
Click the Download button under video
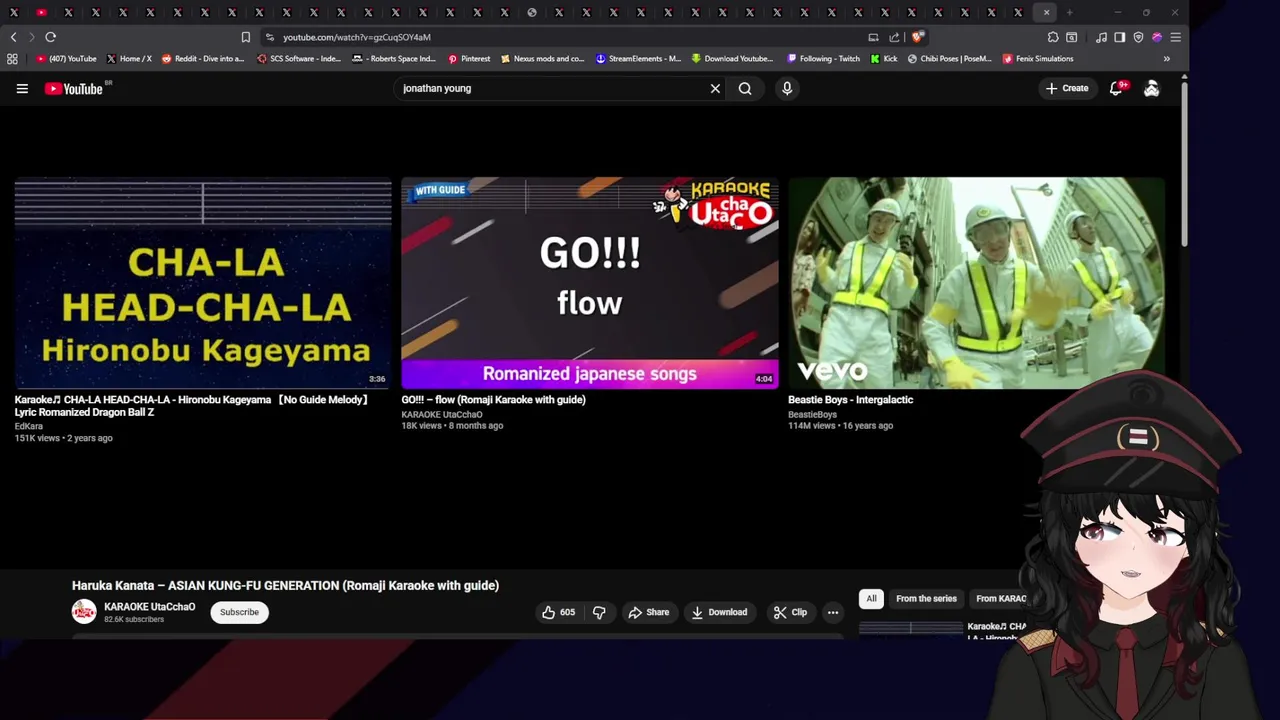[x=719, y=612]
